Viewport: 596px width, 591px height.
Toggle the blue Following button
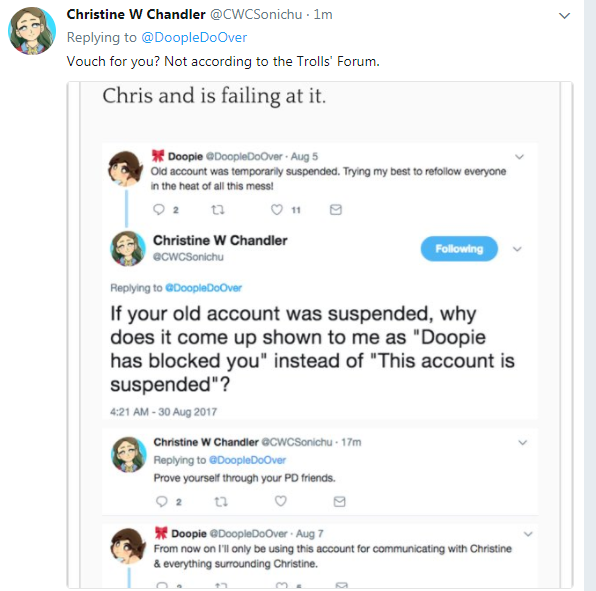coord(459,249)
